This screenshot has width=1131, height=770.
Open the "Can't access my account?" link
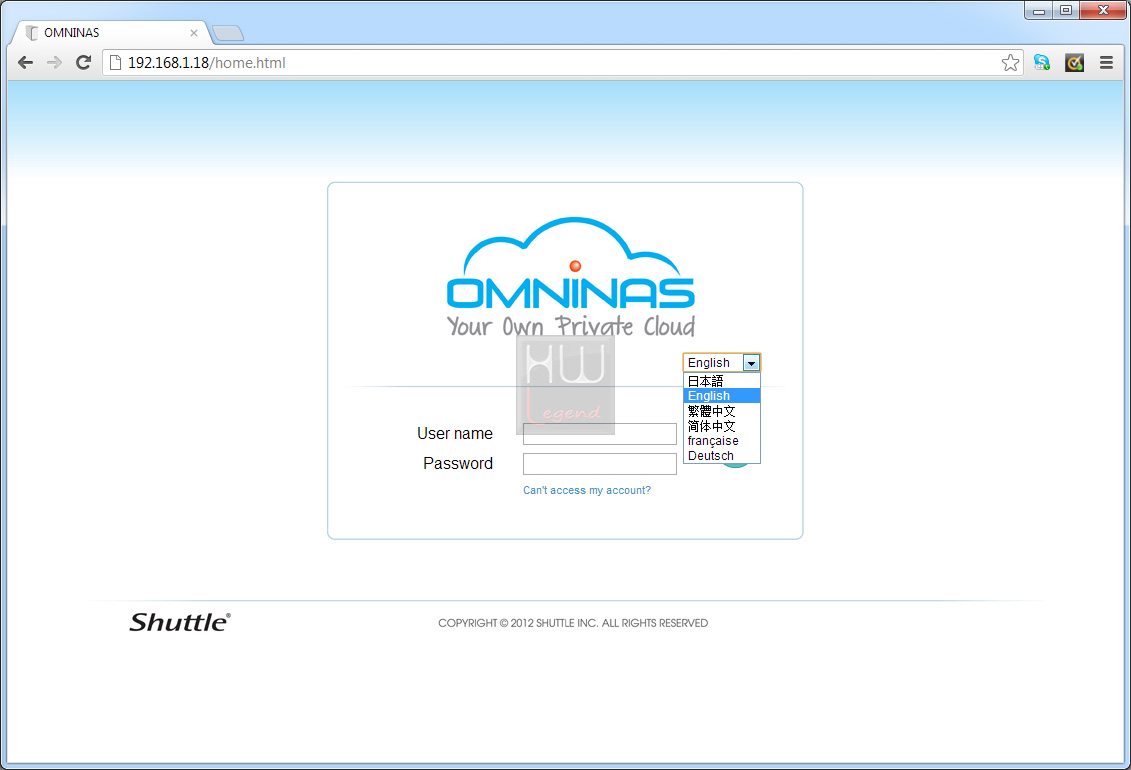click(586, 490)
